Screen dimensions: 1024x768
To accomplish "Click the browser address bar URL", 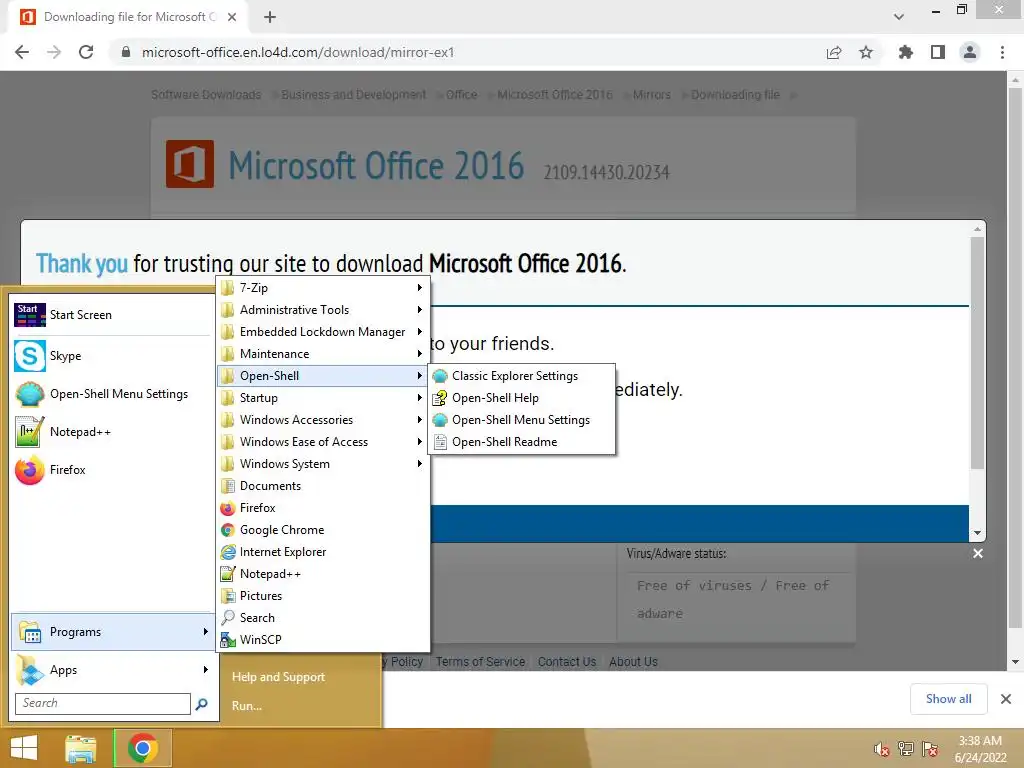I will coord(298,52).
